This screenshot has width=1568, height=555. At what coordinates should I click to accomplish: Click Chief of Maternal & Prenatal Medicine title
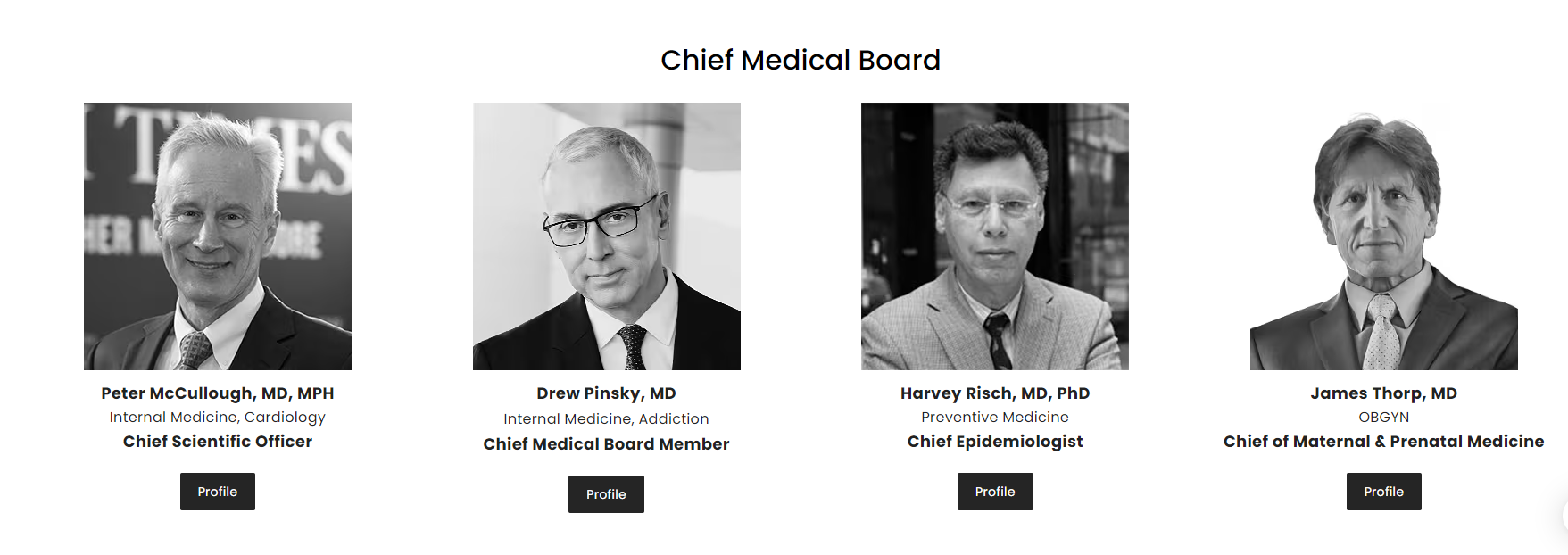1383,442
